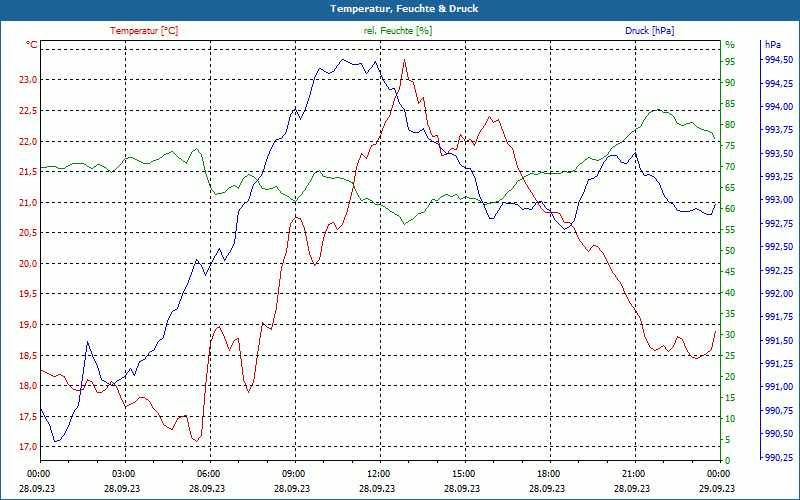This screenshot has height=500, width=800.
Task: Click the green '%' axis unit label
Action: pos(730,45)
